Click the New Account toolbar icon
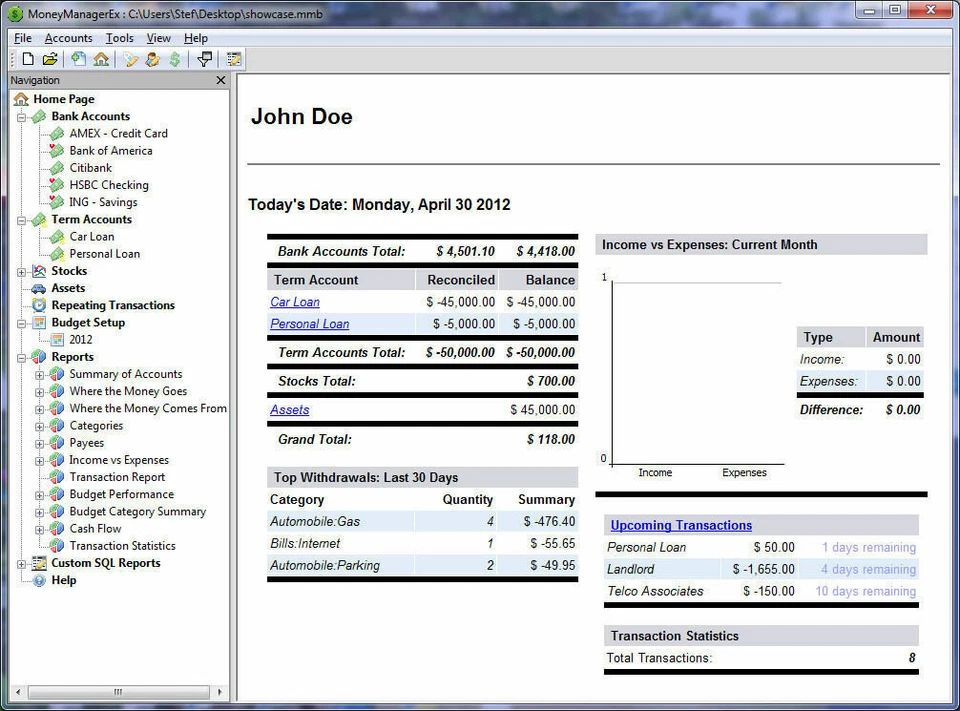This screenshot has height=711, width=960. click(x=77, y=59)
